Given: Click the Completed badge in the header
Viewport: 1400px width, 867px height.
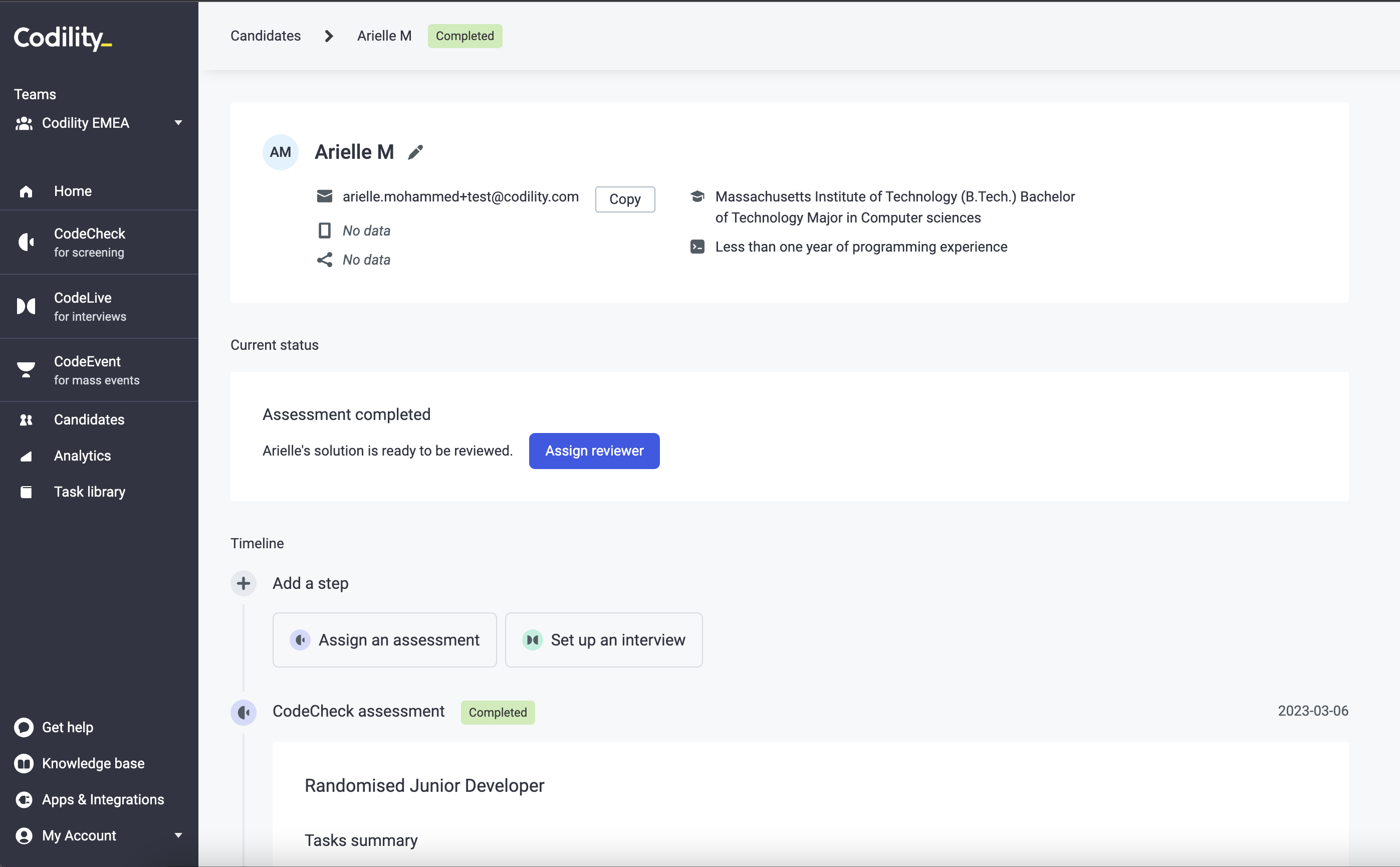Looking at the screenshot, I should (465, 36).
